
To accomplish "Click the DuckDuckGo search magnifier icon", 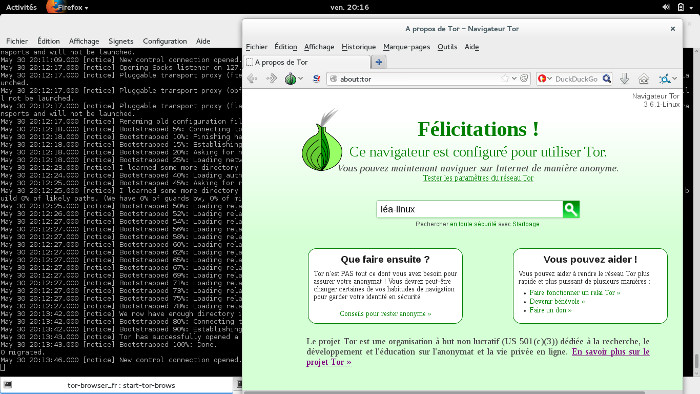I will [607, 79].
